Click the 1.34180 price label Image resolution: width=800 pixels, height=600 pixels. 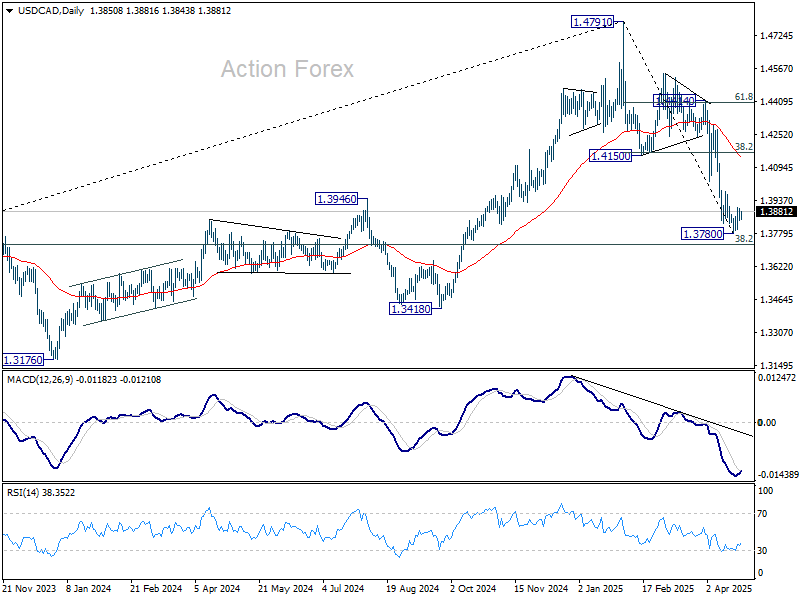[410, 309]
